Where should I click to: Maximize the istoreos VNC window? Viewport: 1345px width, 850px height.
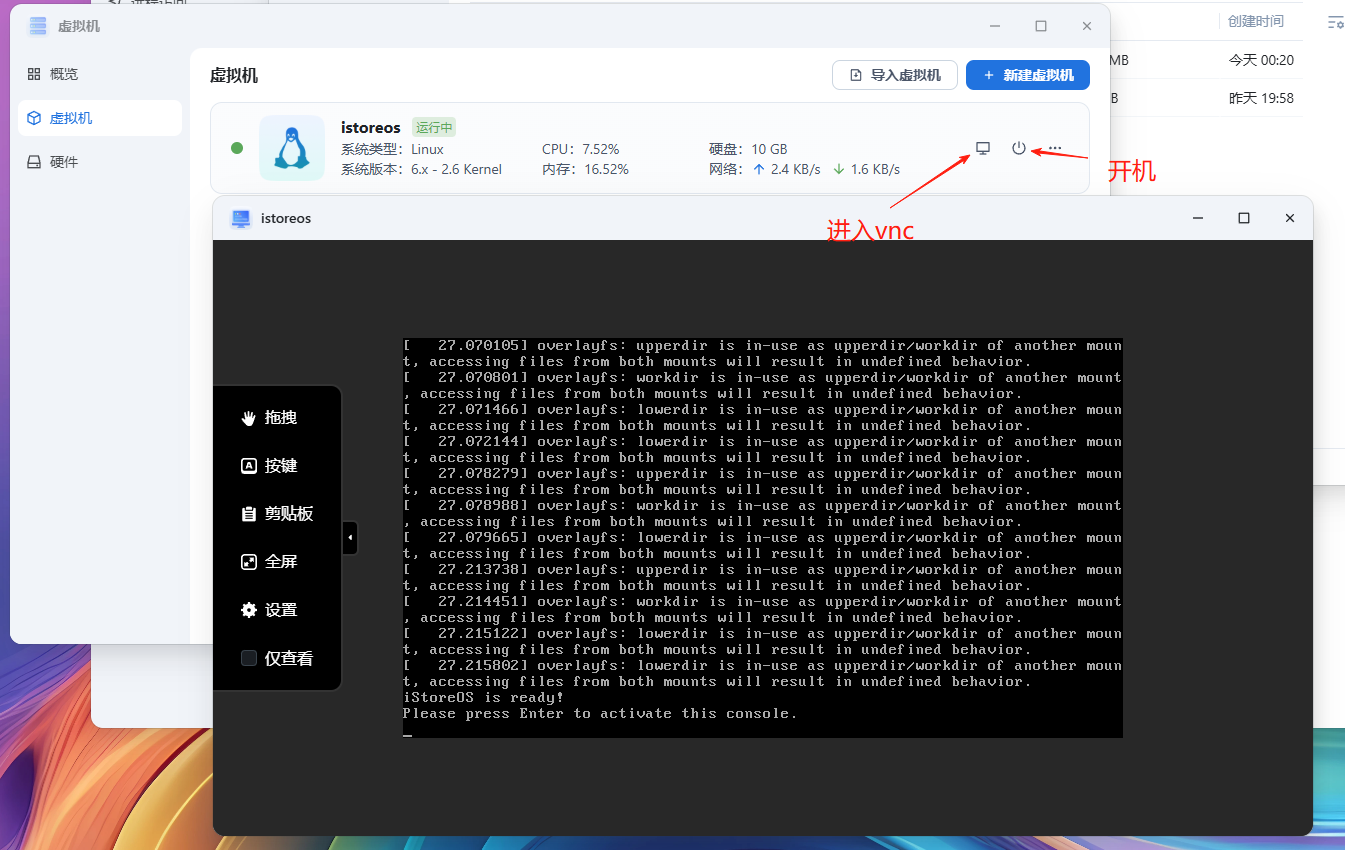coord(1243,218)
